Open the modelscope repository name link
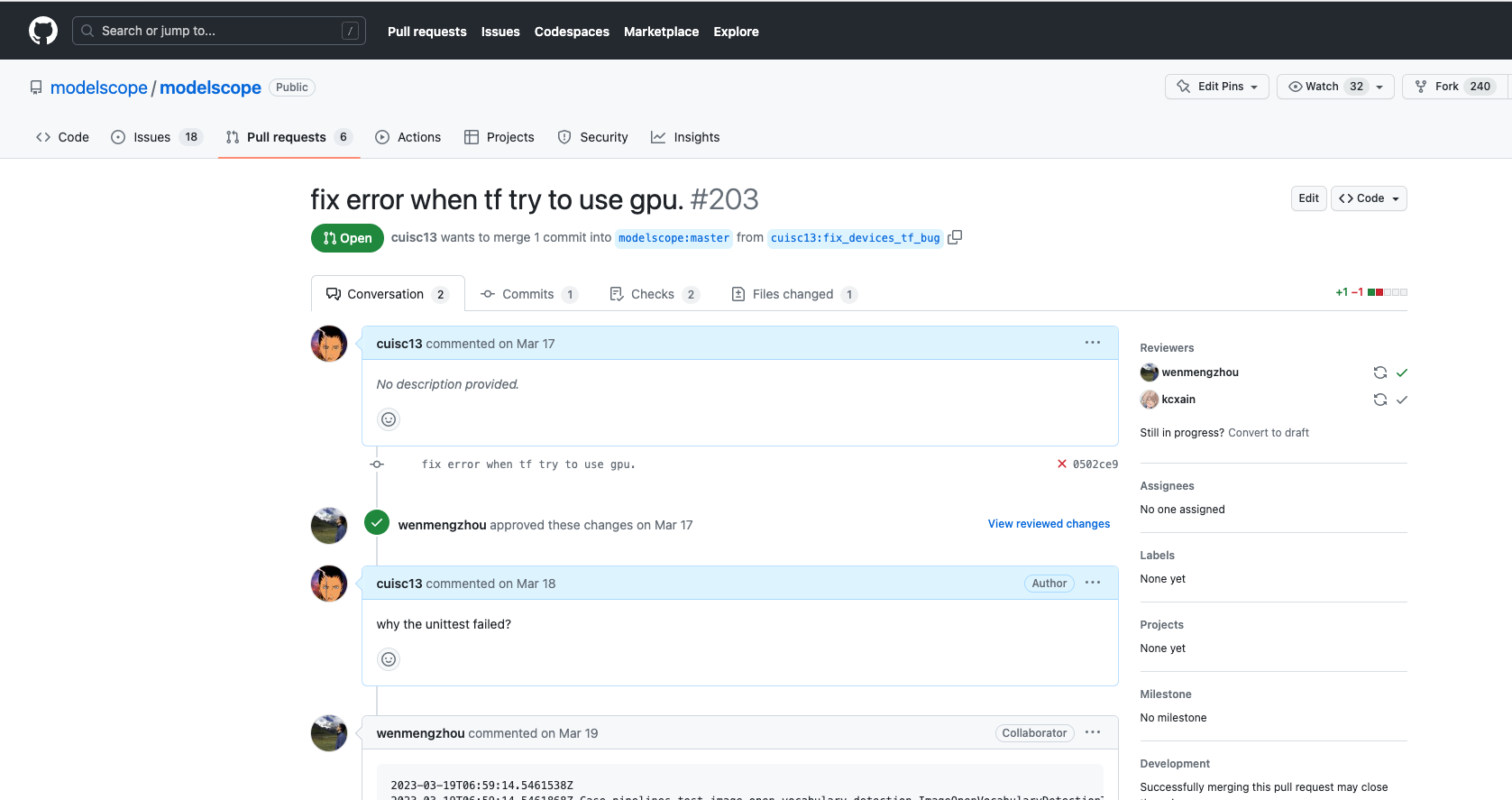 pos(210,87)
